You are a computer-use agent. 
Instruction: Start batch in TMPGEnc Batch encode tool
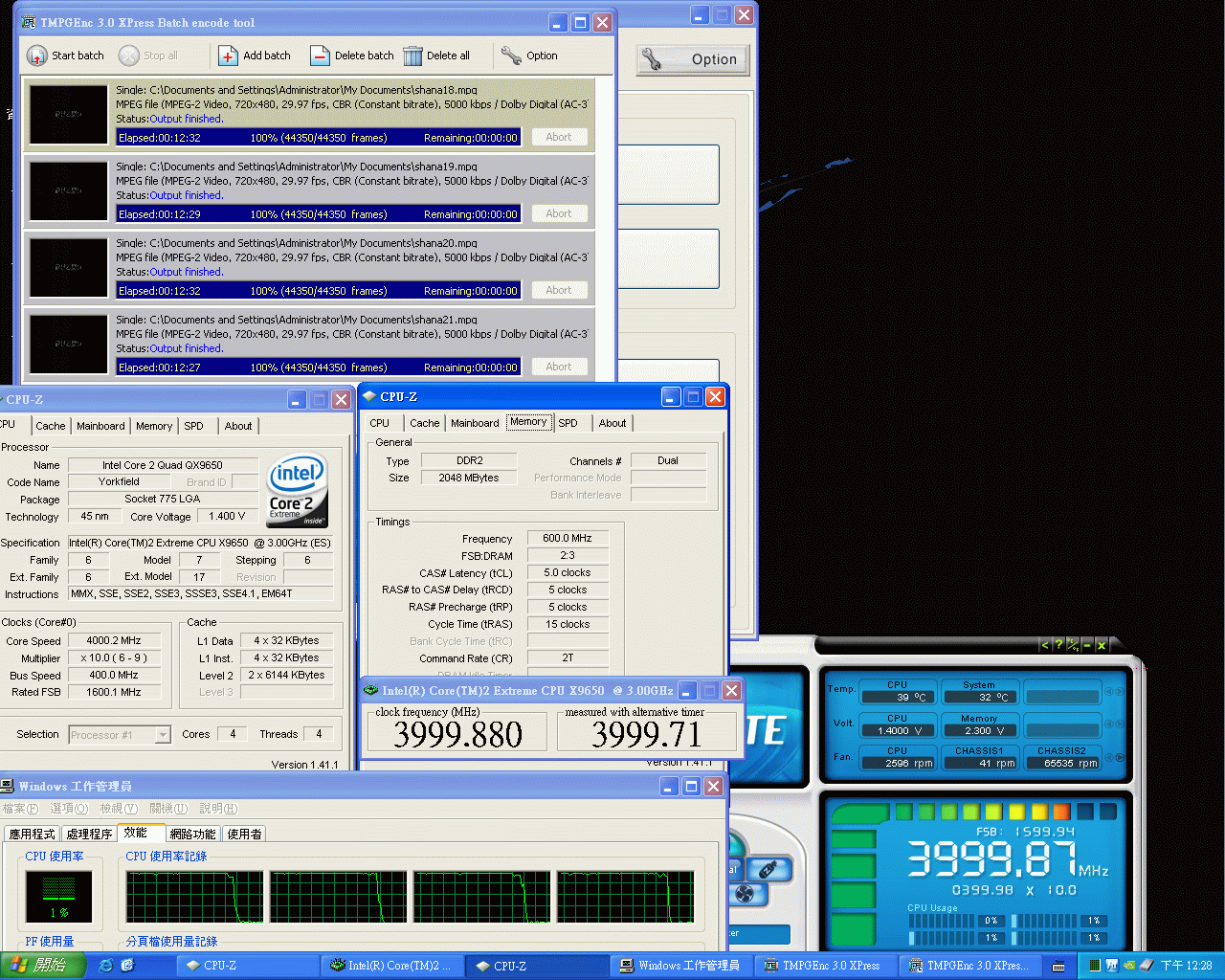point(65,56)
